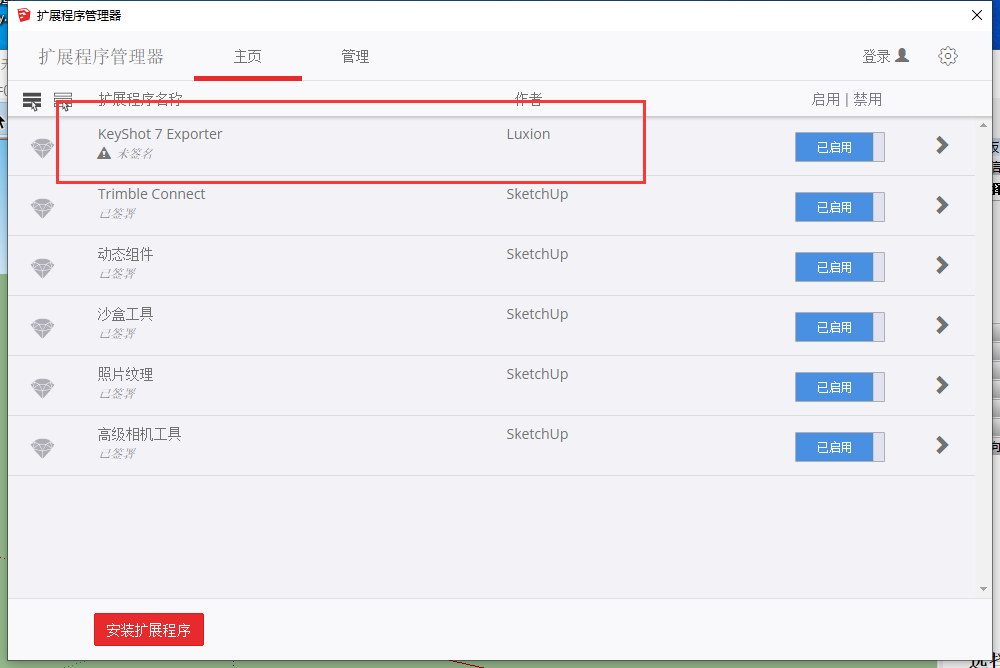Click the ruby icon beside 照片纹理
1000x668 pixels.
click(x=43, y=388)
